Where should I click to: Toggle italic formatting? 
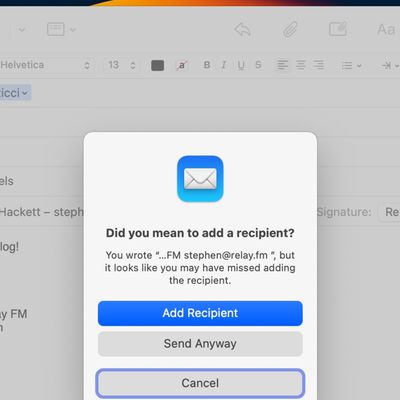224,65
